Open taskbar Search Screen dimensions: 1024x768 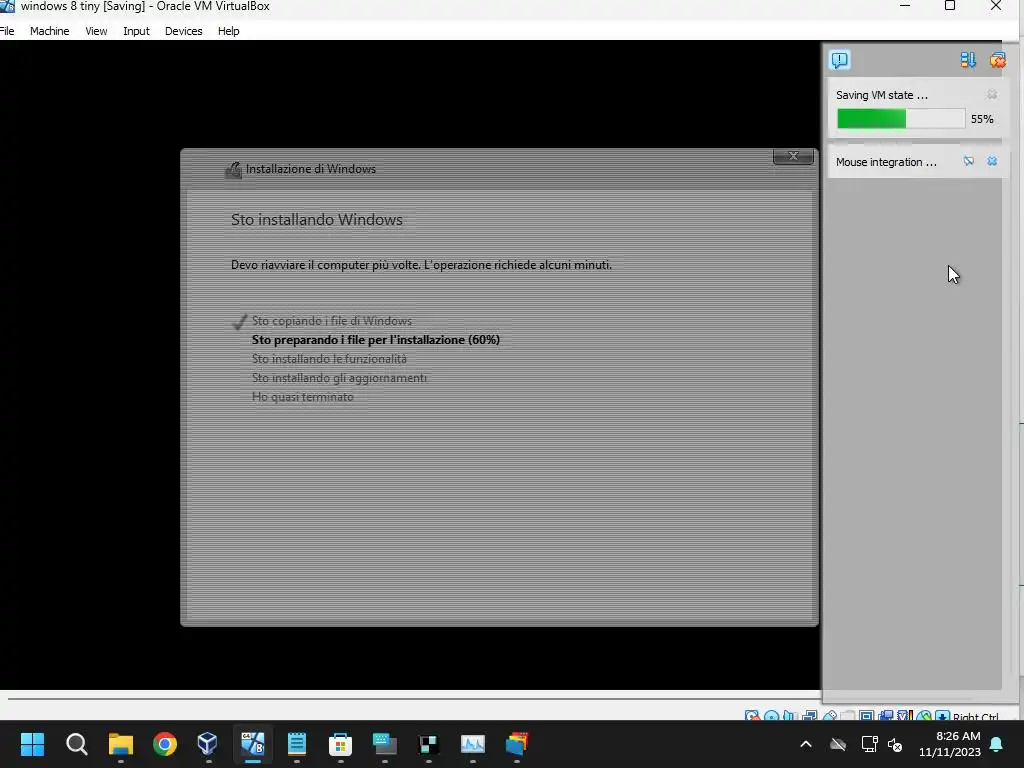pyautogui.click(x=76, y=744)
